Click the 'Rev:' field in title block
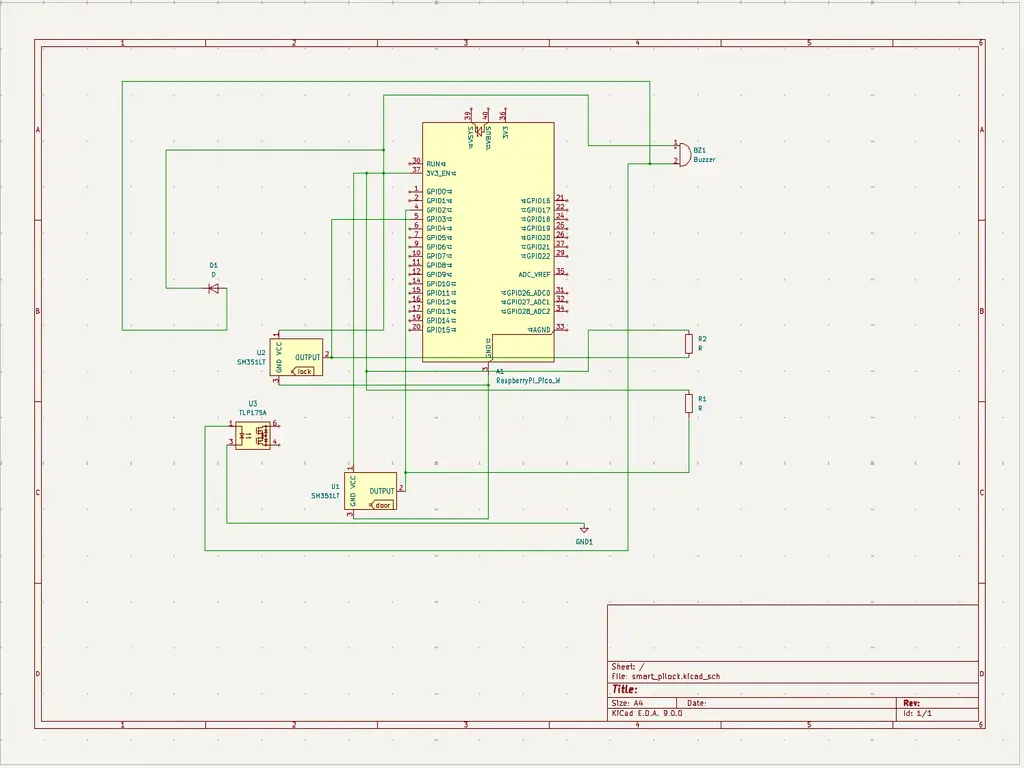 pyautogui.click(x=911, y=703)
